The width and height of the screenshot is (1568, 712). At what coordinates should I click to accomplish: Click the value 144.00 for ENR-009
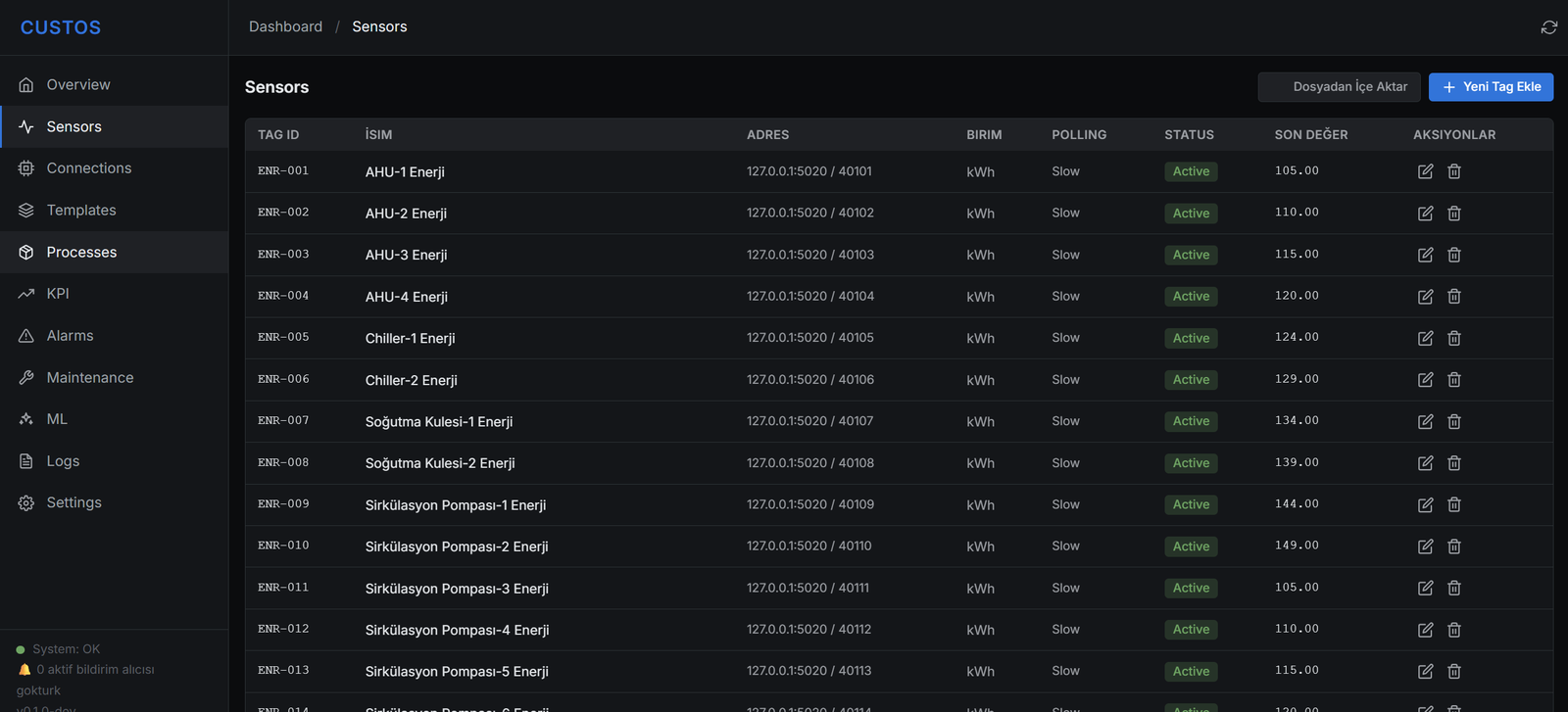1297,504
